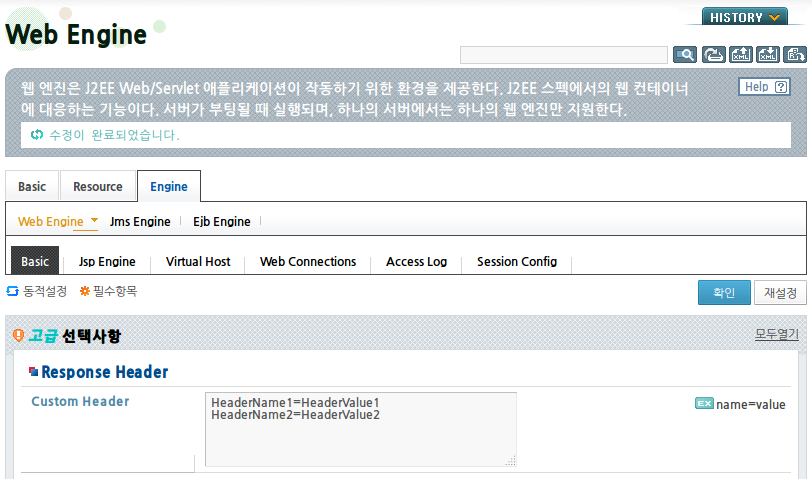
Task: Click the green EX example icon
Action: coord(704,403)
